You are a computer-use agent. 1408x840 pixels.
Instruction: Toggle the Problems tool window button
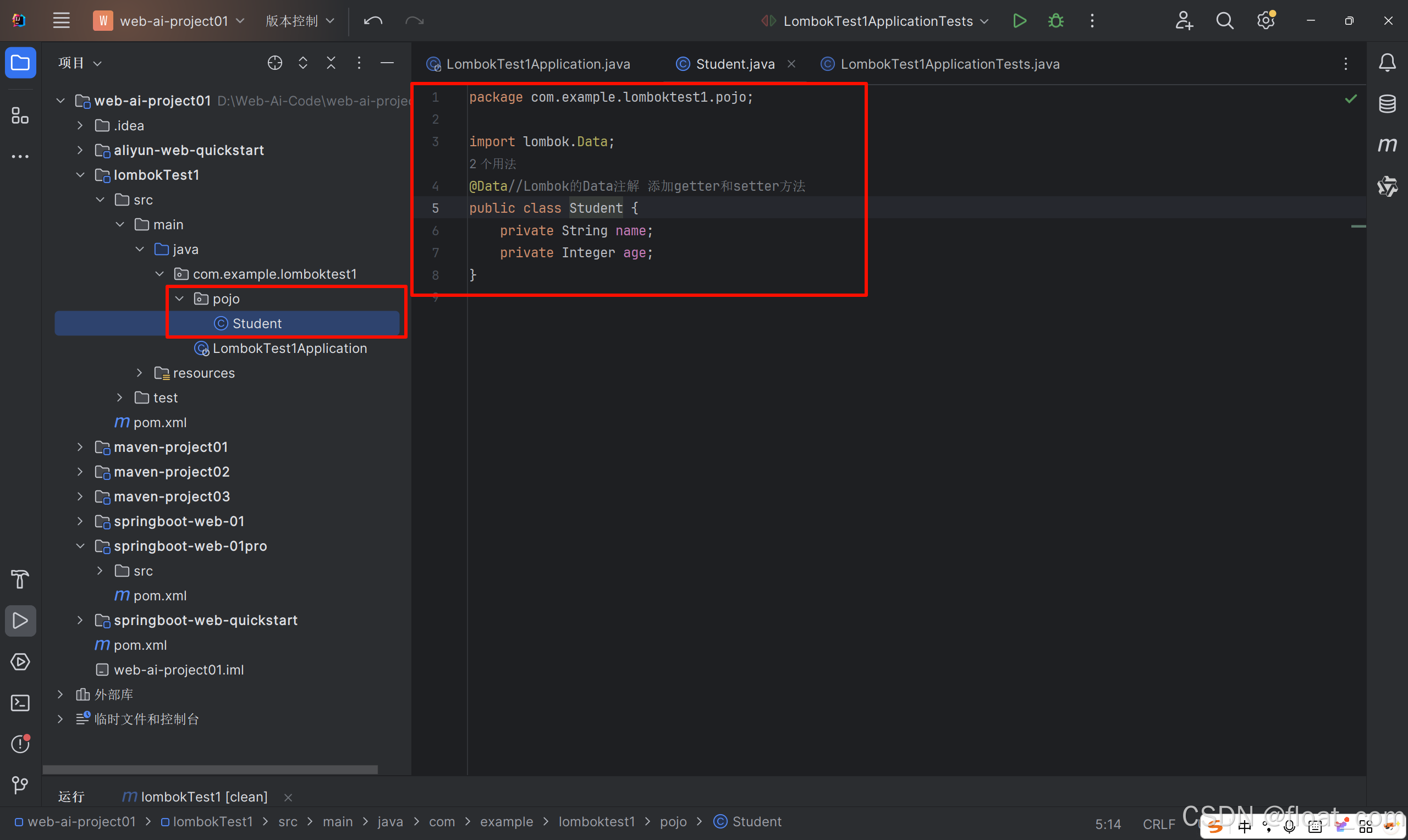coord(20,744)
